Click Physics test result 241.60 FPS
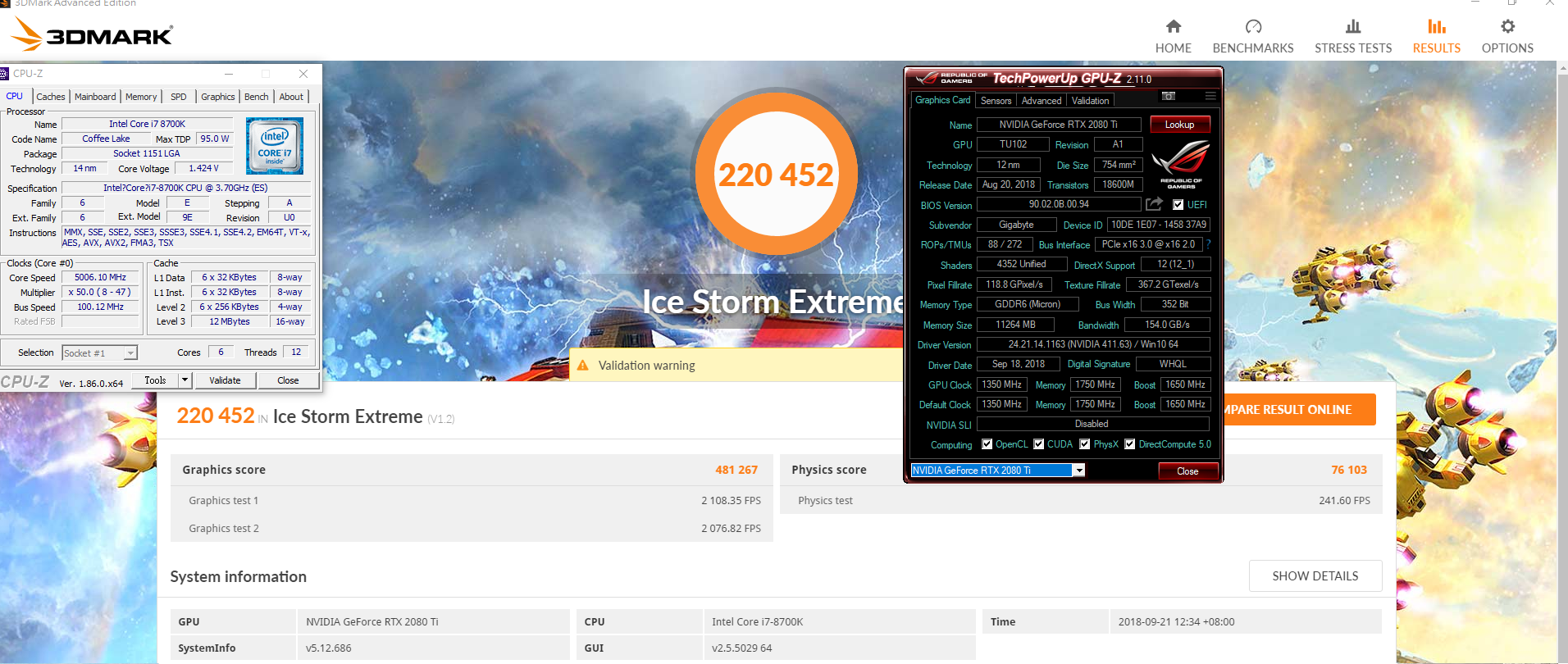This screenshot has height=664, width=1568. [1344, 500]
